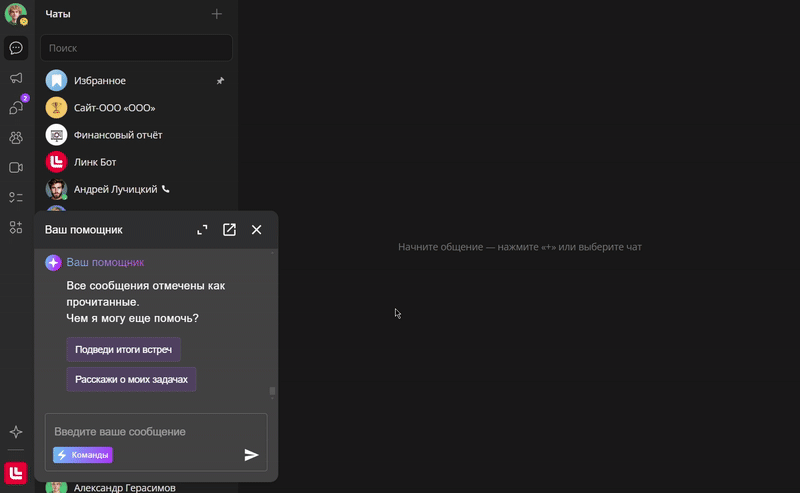Open assistant in a separate window
This screenshot has height=493, width=800.
point(229,230)
